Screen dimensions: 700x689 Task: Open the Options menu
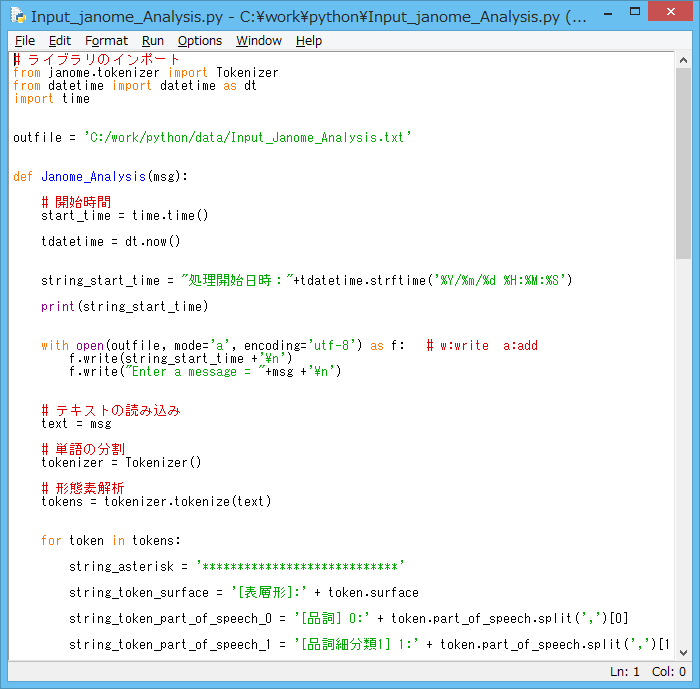[x=200, y=41]
